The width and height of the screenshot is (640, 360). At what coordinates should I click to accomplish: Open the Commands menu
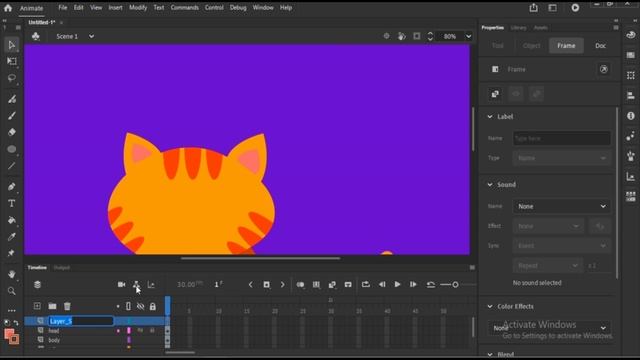[x=184, y=7]
